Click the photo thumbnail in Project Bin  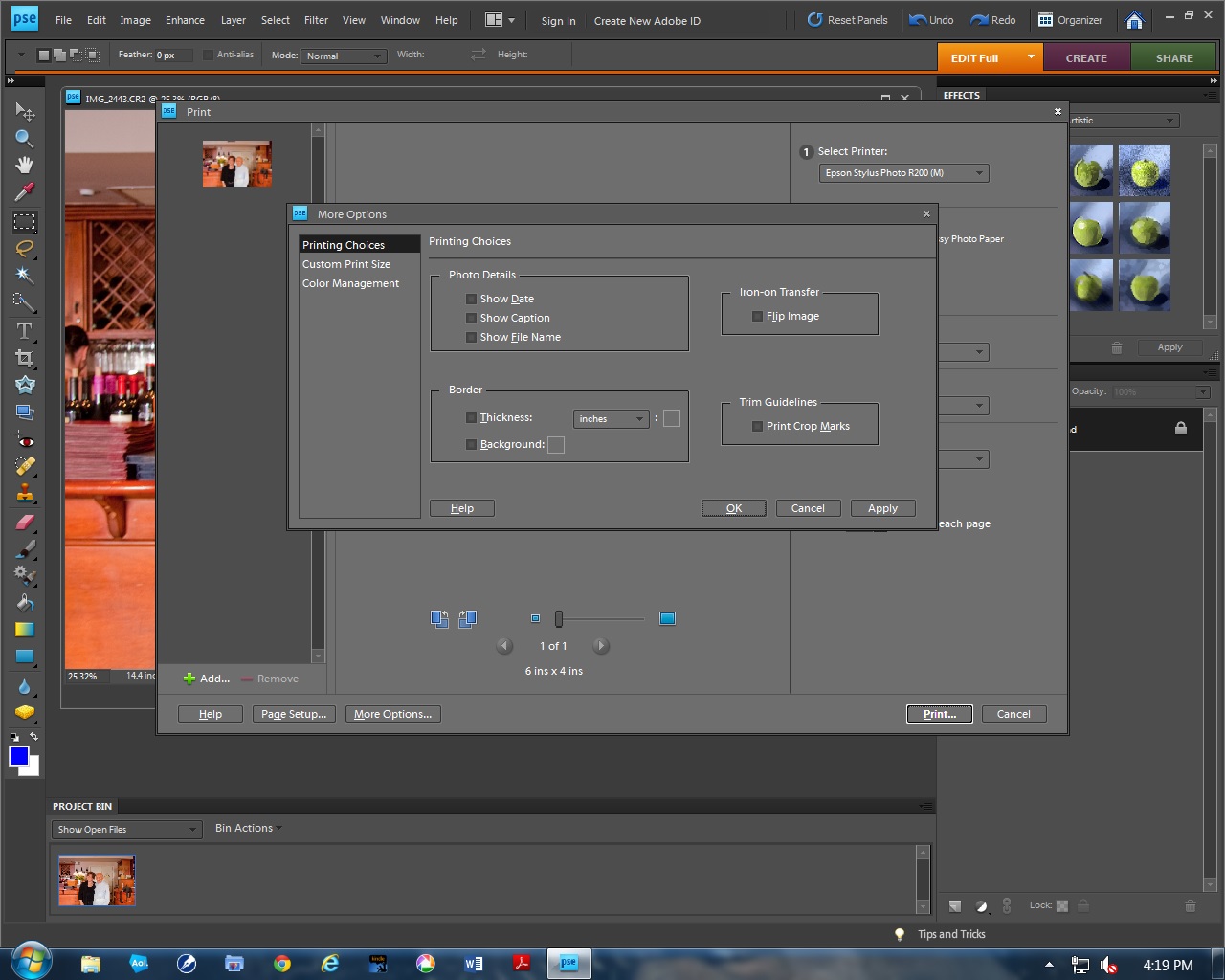(x=97, y=880)
